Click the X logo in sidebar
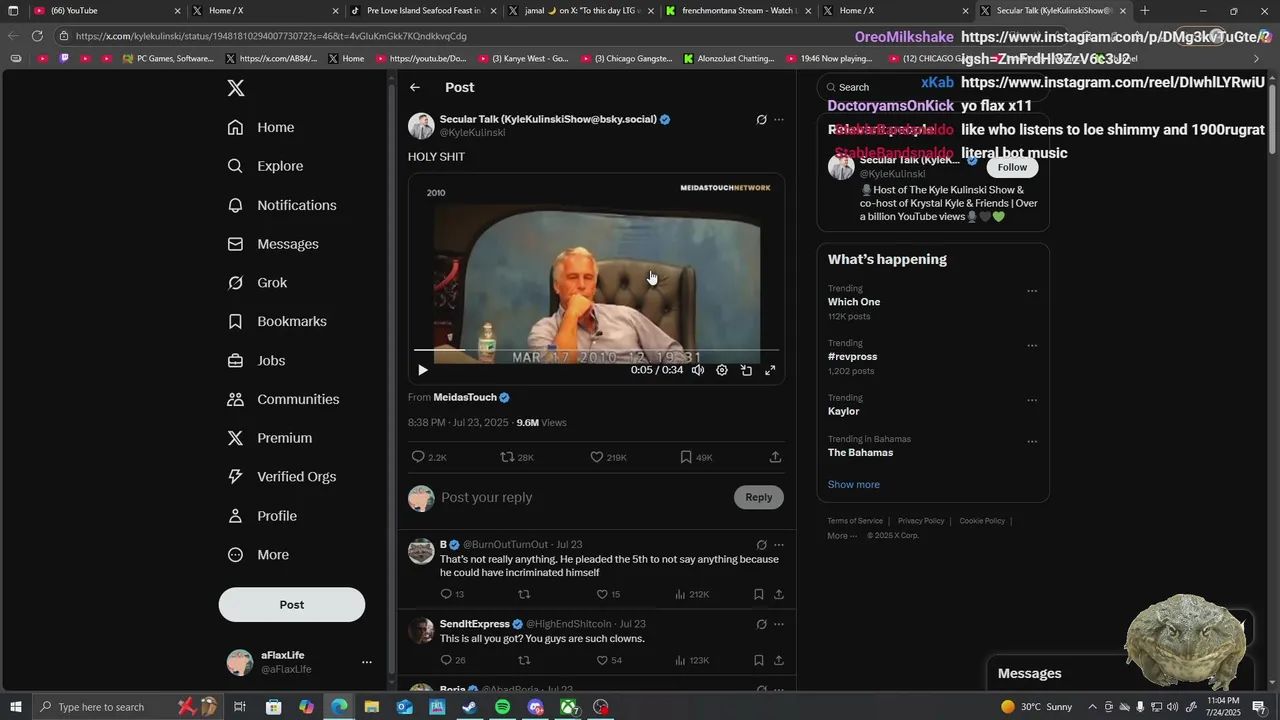1280x720 pixels. pos(236,88)
